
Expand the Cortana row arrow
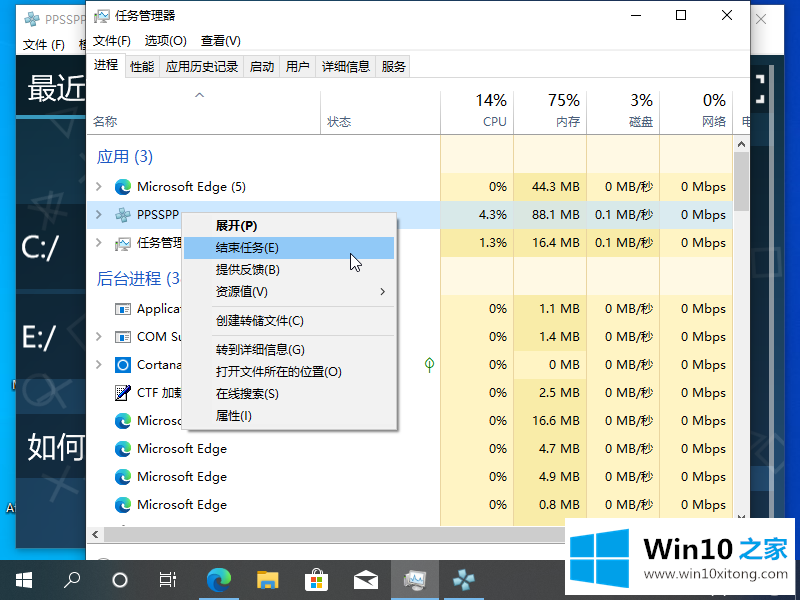coord(99,365)
